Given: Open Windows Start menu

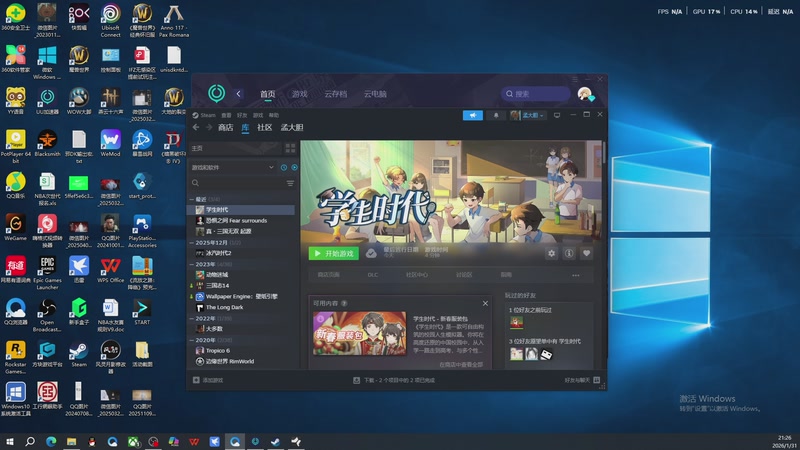Looking at the screenshot, I should pyautogui.click(x=9, y=441).
